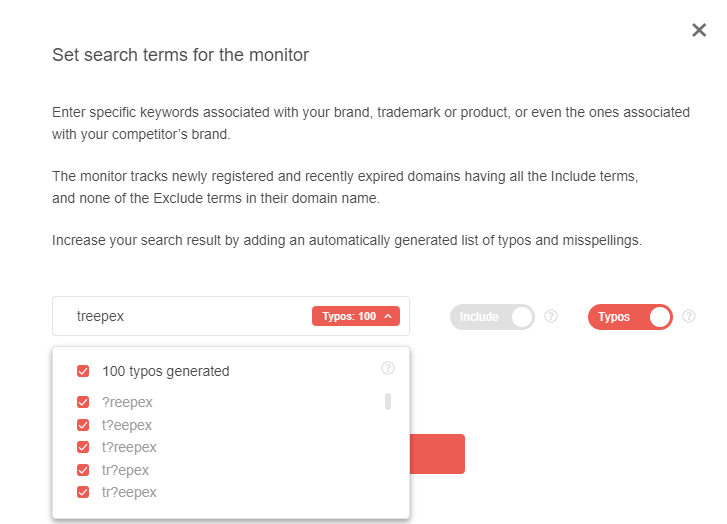Click the red button behind the dropdown
The width and height of the screenshot is (727, 524).
437,454
